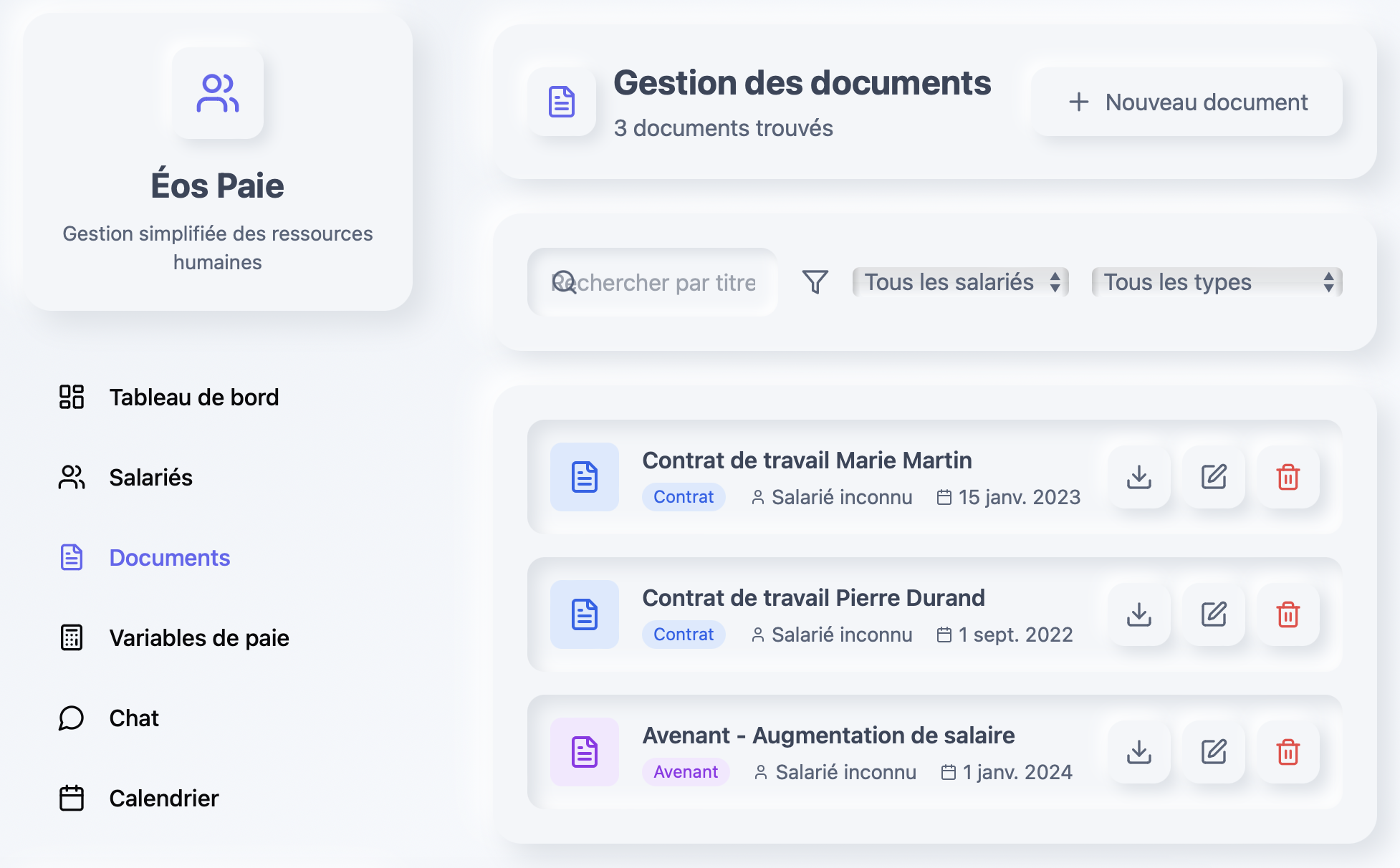
Task: Open the Tous les types dropdown
Action: 1217,282
